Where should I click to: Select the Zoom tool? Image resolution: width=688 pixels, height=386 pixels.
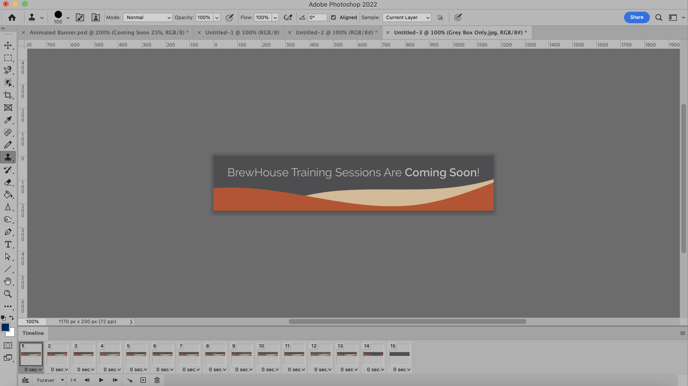(x=8, y=294)
